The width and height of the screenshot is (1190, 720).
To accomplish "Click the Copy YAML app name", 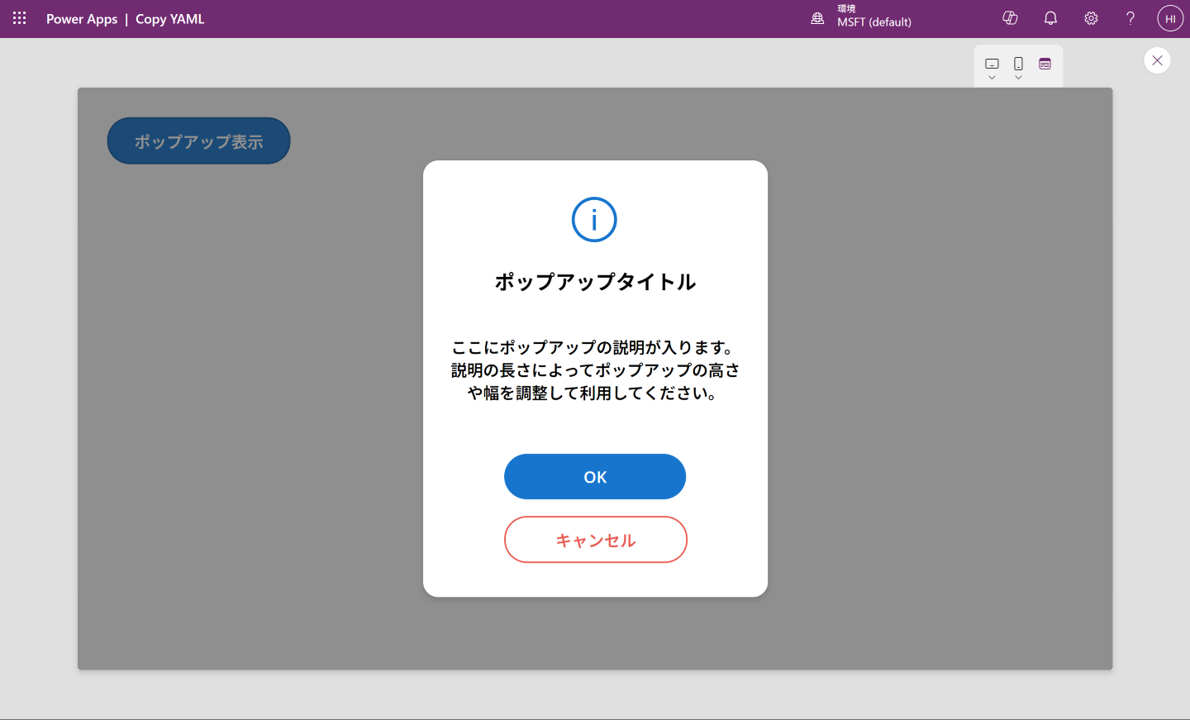I will [x=170, y=19].
